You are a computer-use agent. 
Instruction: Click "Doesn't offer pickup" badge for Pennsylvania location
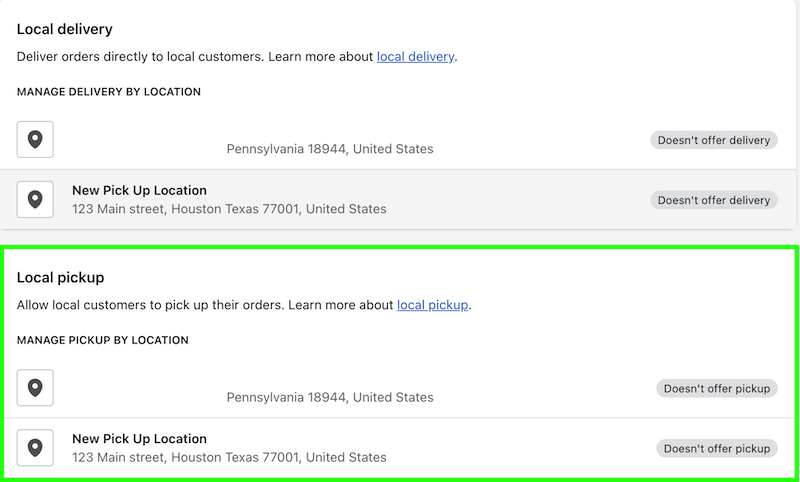(x=717, y=388)
